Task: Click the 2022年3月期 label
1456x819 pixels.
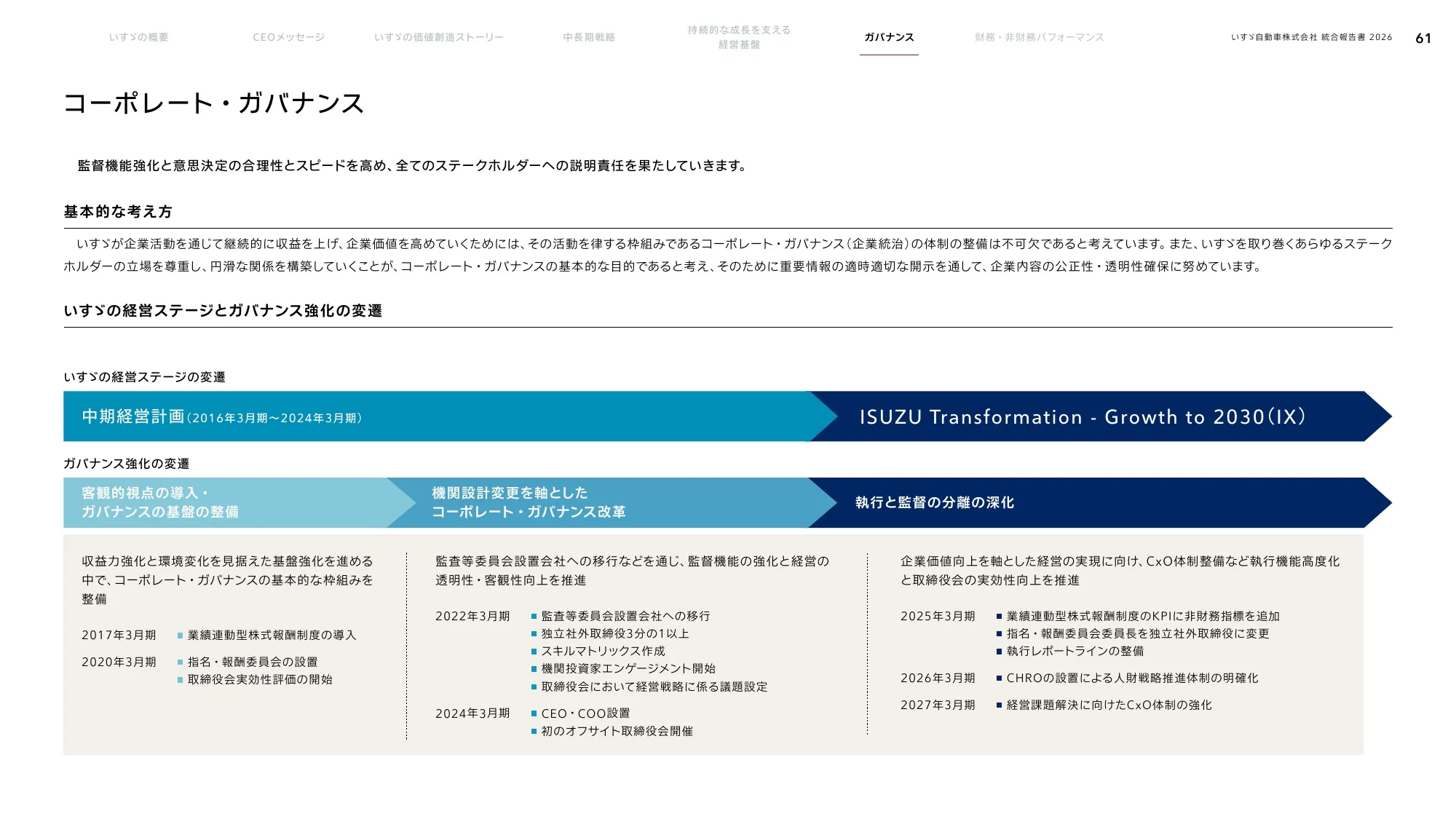Action: click(472, 617)
